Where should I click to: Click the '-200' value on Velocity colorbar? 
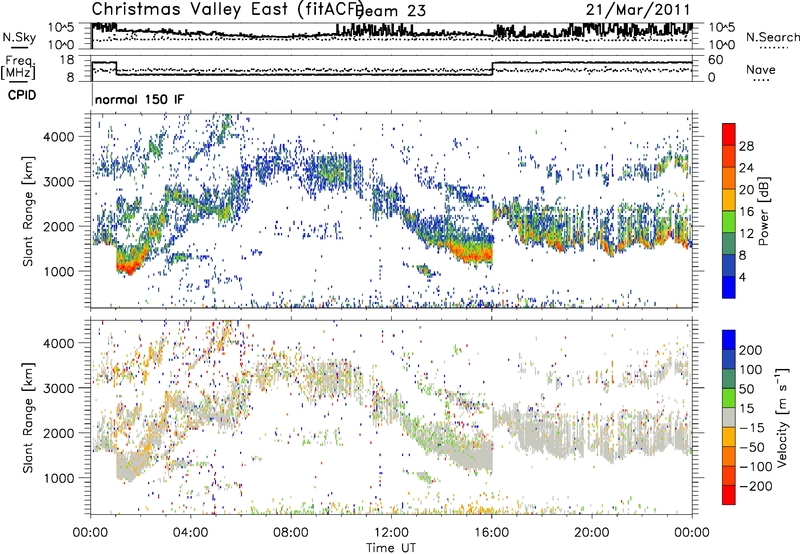point(755,486)
